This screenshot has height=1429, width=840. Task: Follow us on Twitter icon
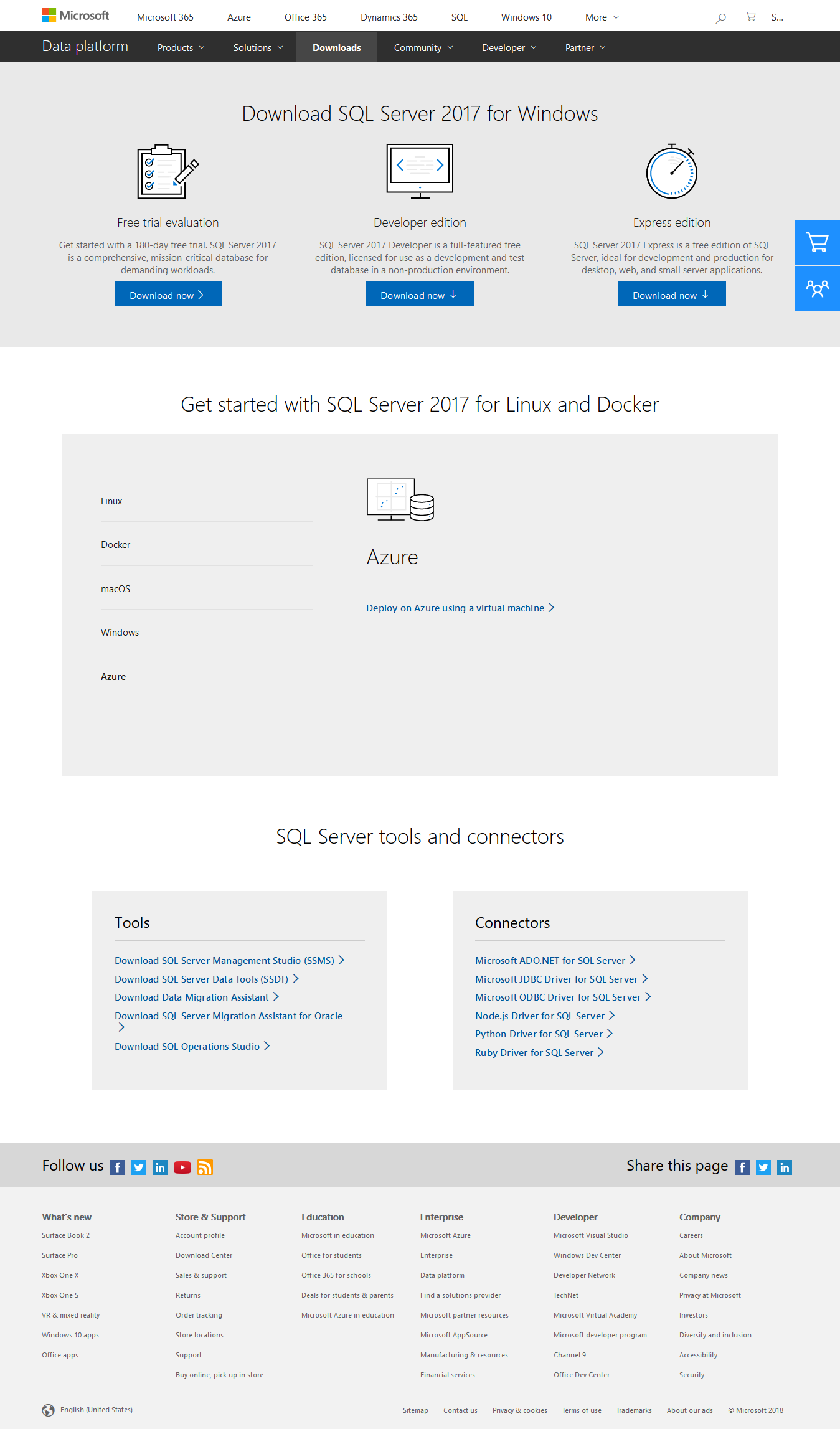click(x=139, y=1167)
